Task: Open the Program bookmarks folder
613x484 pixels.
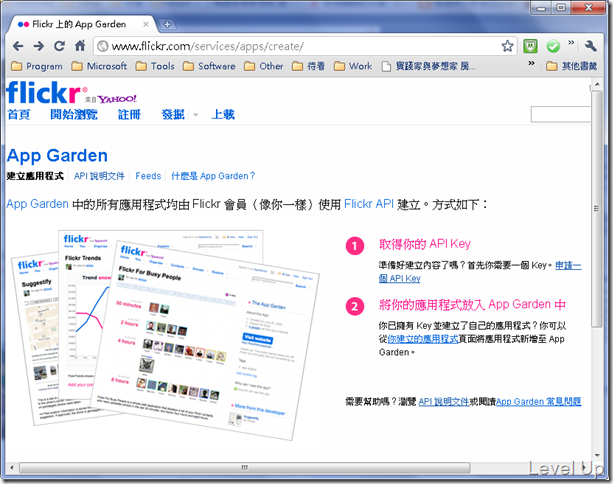Action: (x=37, y=66)
